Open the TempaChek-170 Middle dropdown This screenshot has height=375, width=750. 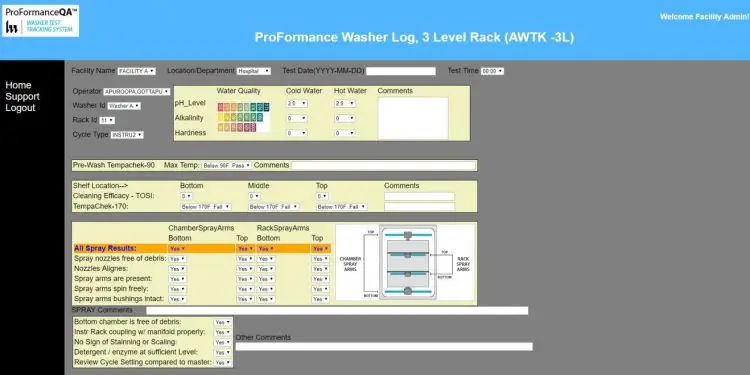coord(274,207)
